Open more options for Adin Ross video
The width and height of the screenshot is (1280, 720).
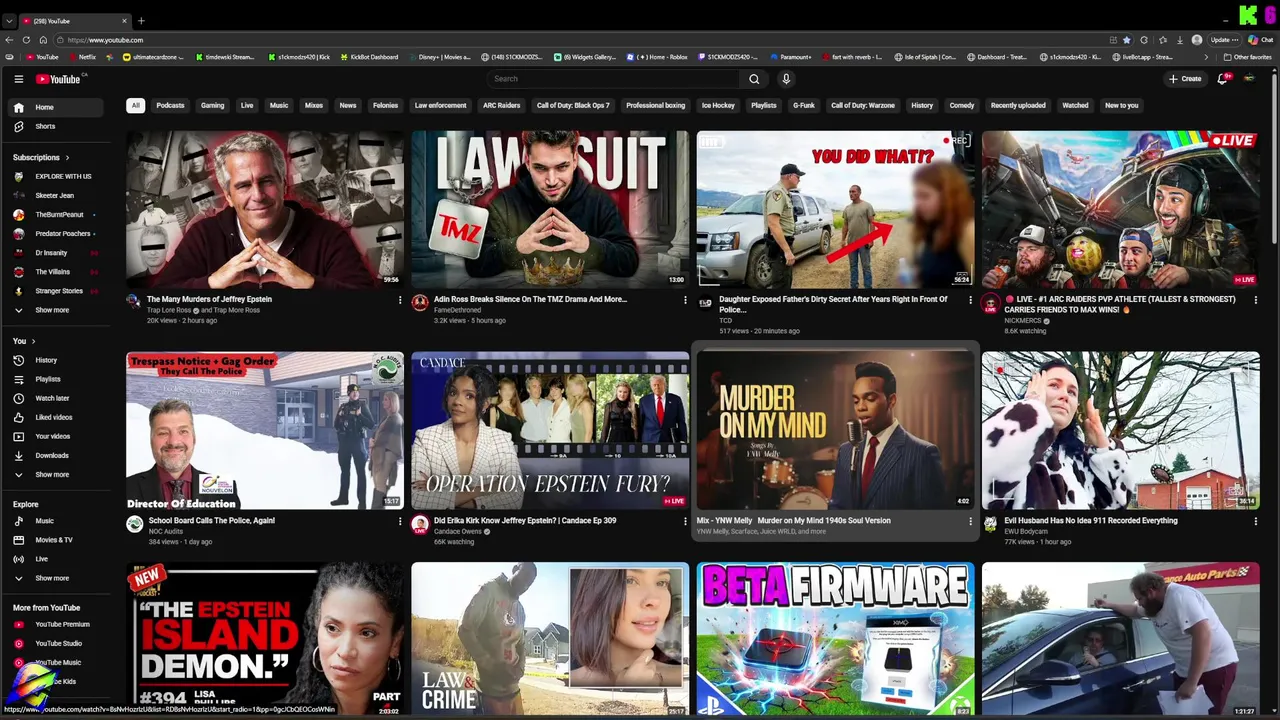point(685,300)
